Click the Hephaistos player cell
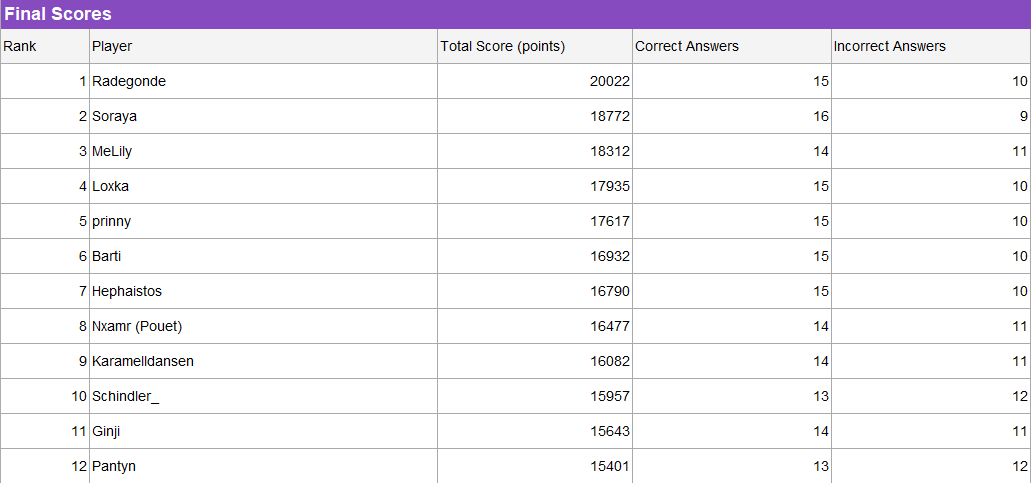Screen dimensions: 1032x483 tap(263, 291)
